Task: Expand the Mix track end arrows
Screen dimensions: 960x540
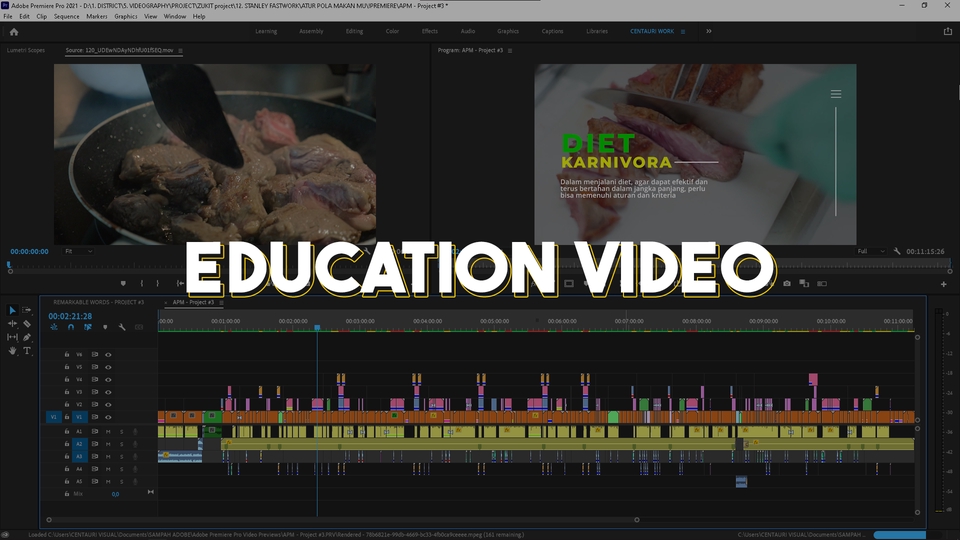Action: click(151, 492)
